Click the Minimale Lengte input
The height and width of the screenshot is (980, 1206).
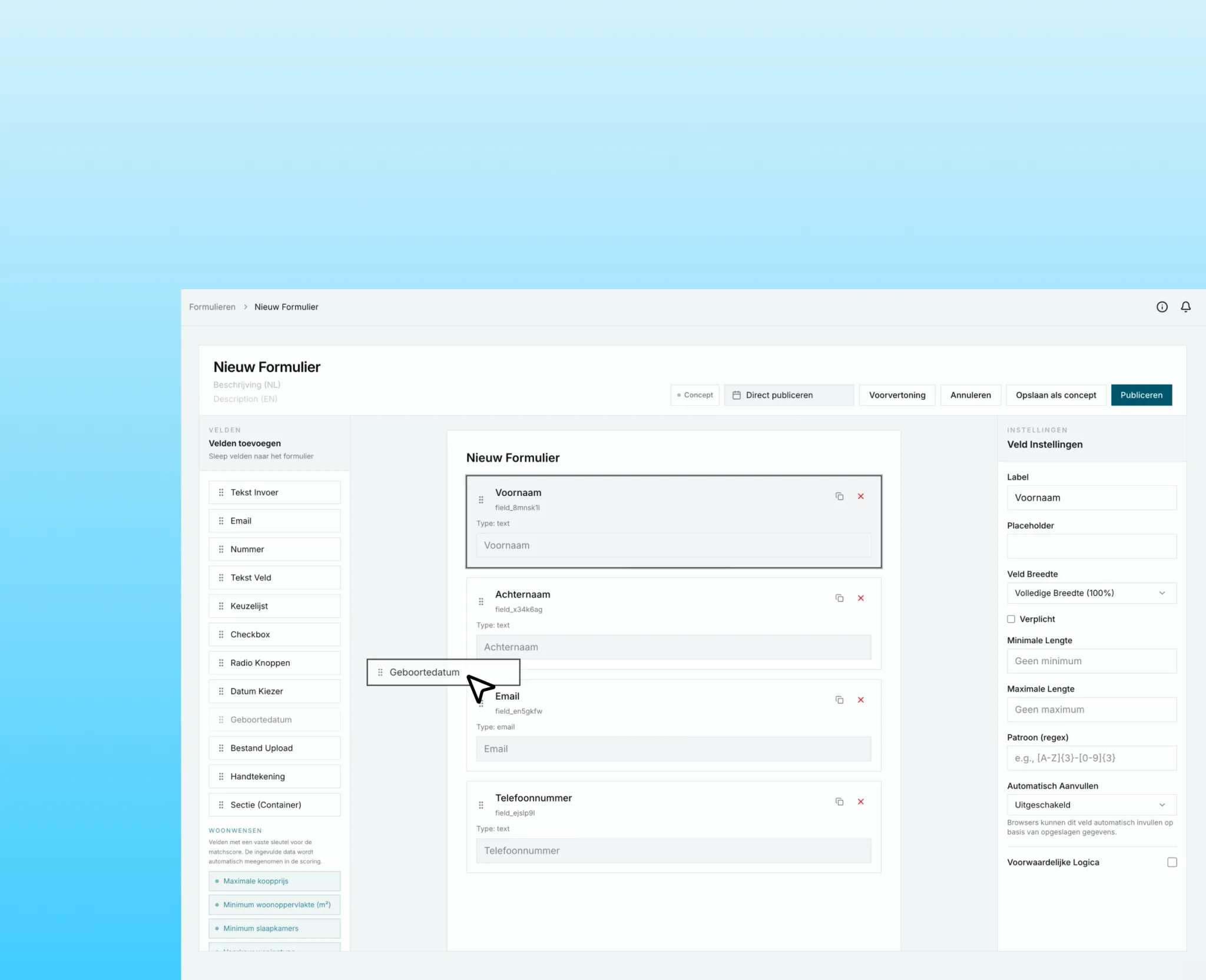pyautogui.click(x=1092, y=661)
